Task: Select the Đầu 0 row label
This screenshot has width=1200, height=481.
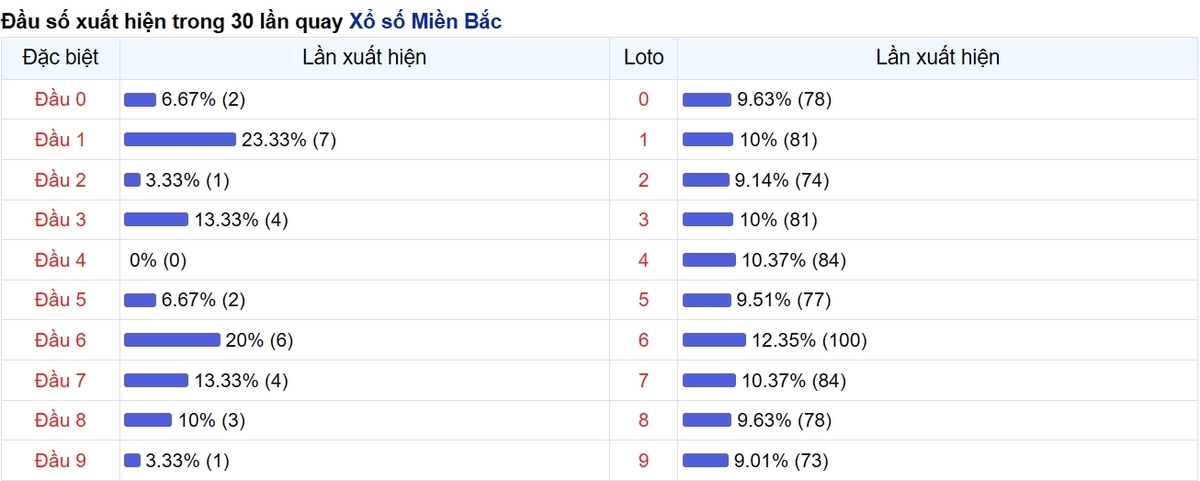Action: coord(60,99)
